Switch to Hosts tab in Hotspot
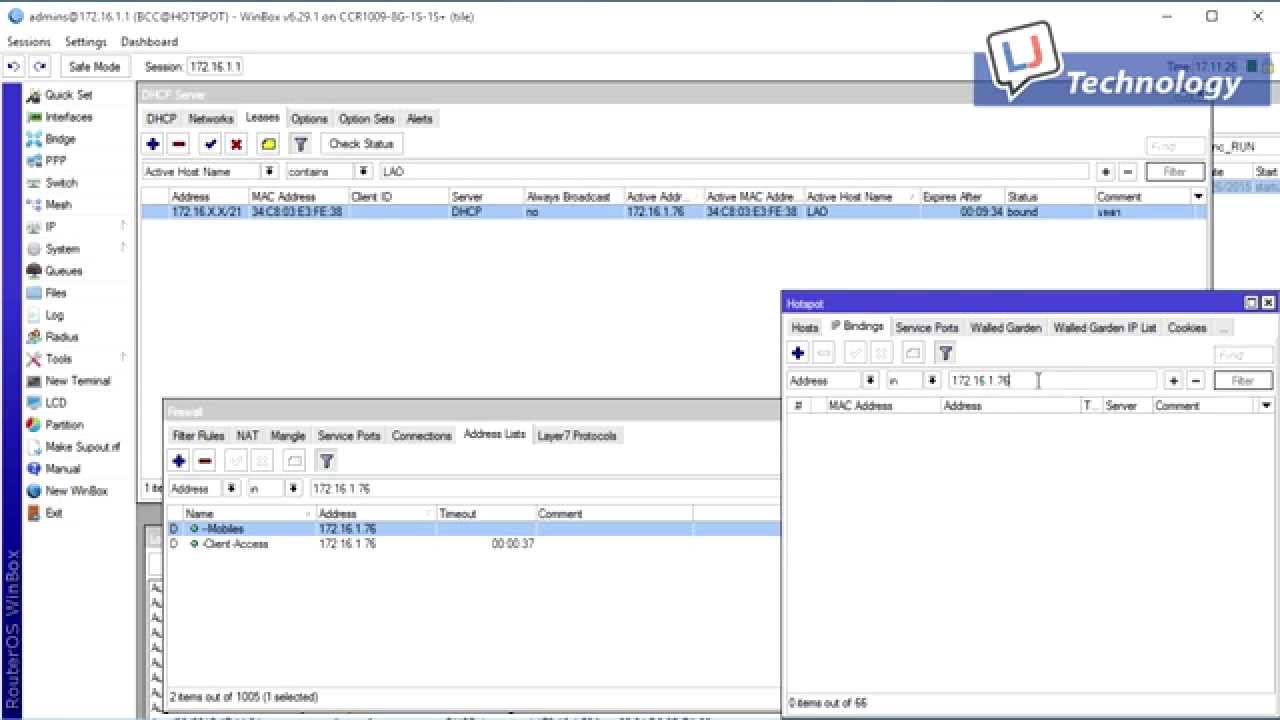This screenshot has height=720, width=1280. pyautogui.click(x=805, y=328)
